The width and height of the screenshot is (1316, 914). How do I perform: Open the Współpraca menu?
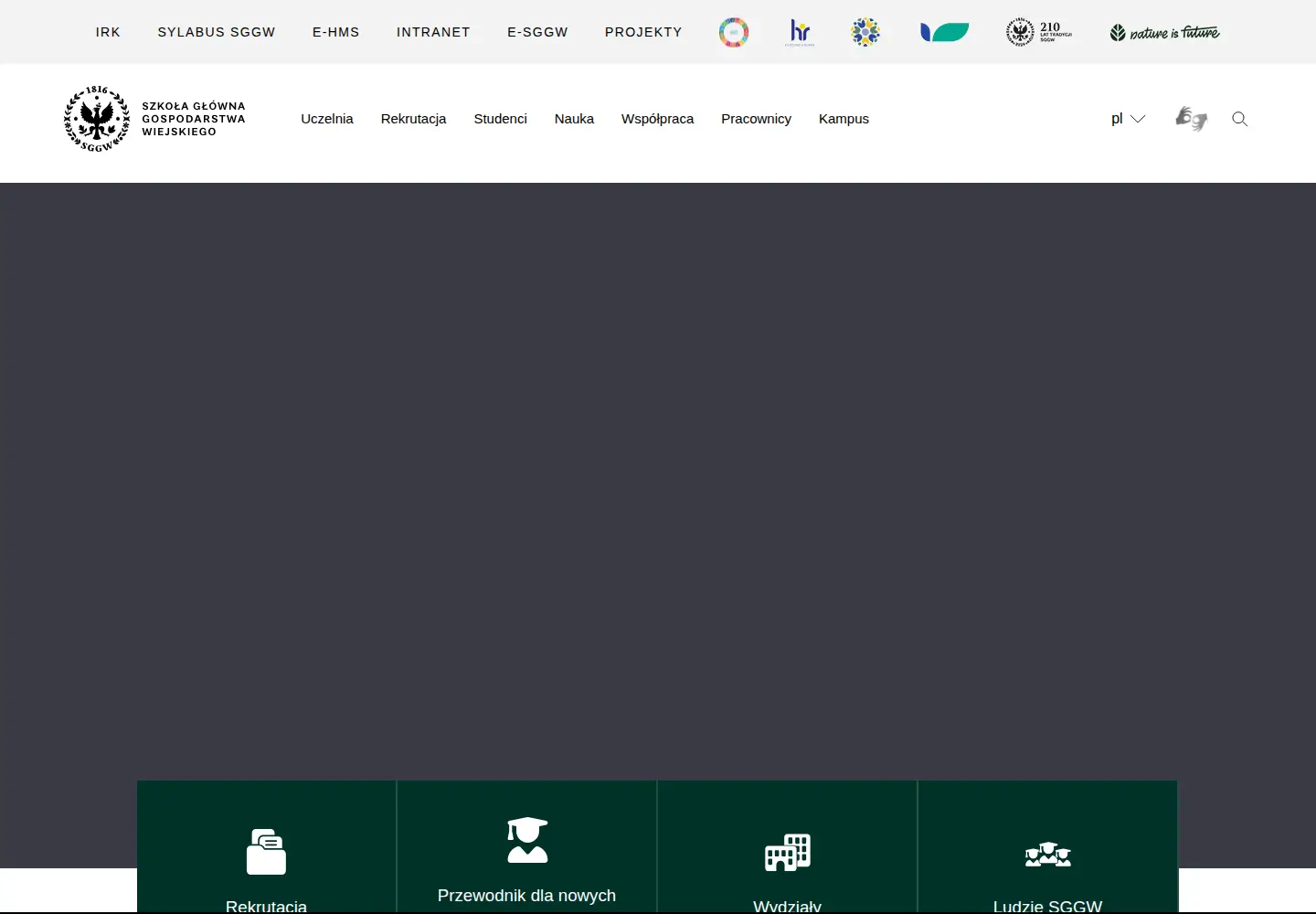[x=658, y=119]
